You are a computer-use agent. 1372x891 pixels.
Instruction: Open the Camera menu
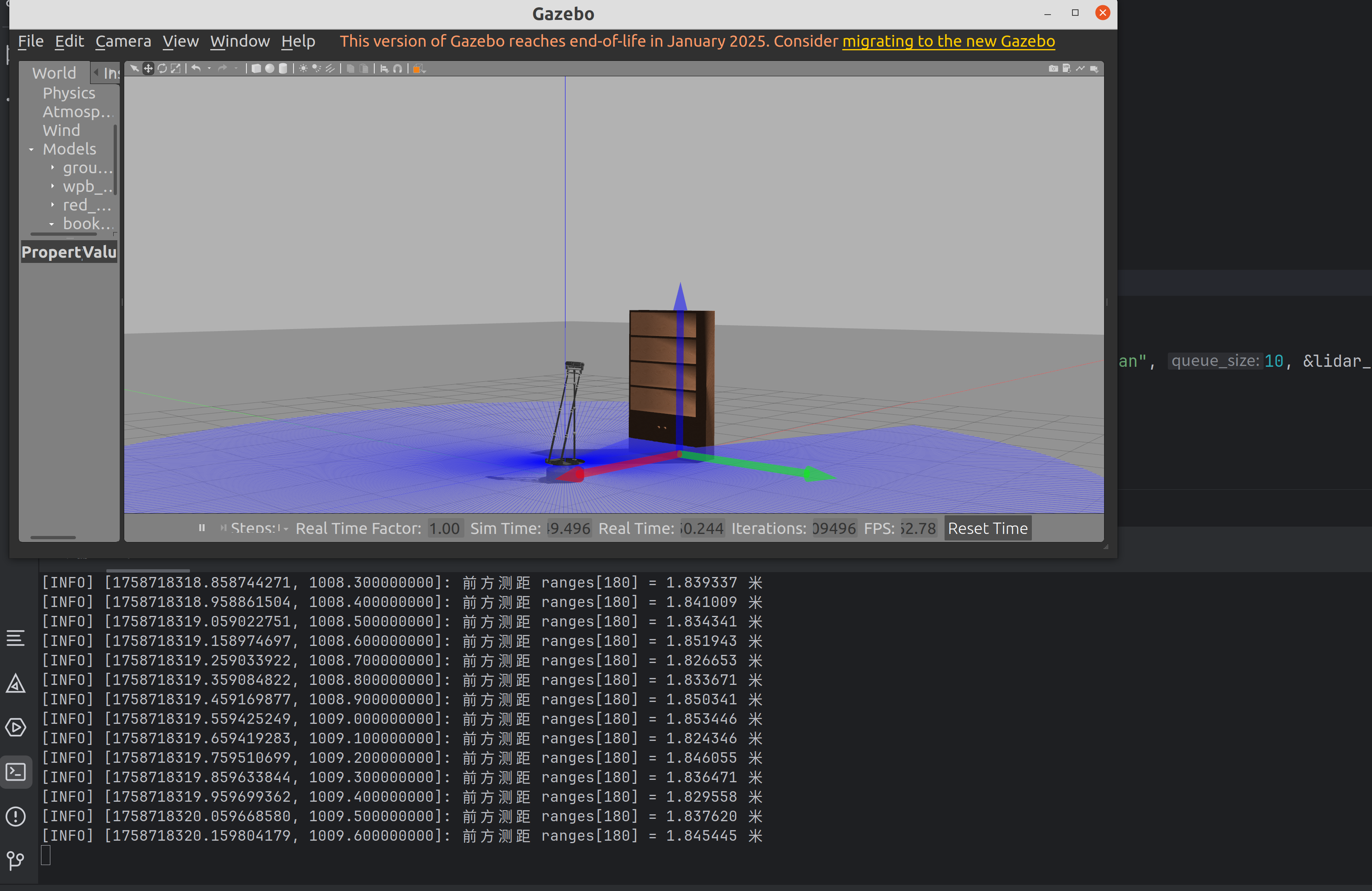(123, 41)
